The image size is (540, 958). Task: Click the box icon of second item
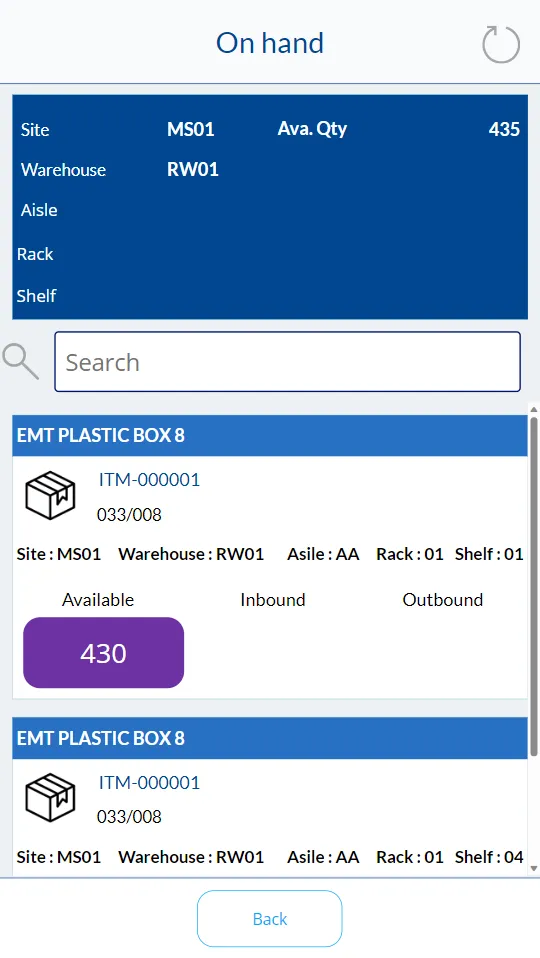tap(51, 797)
